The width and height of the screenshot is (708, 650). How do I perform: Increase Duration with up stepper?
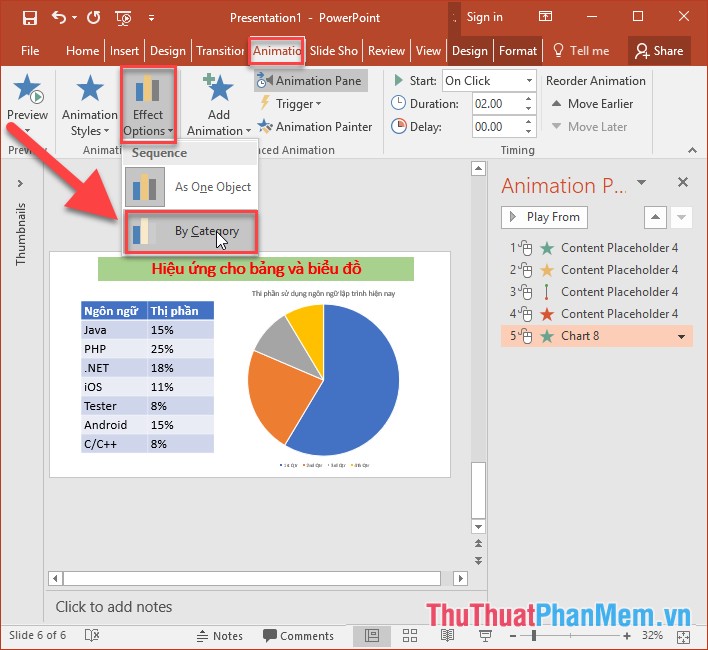tap(528, 99)
